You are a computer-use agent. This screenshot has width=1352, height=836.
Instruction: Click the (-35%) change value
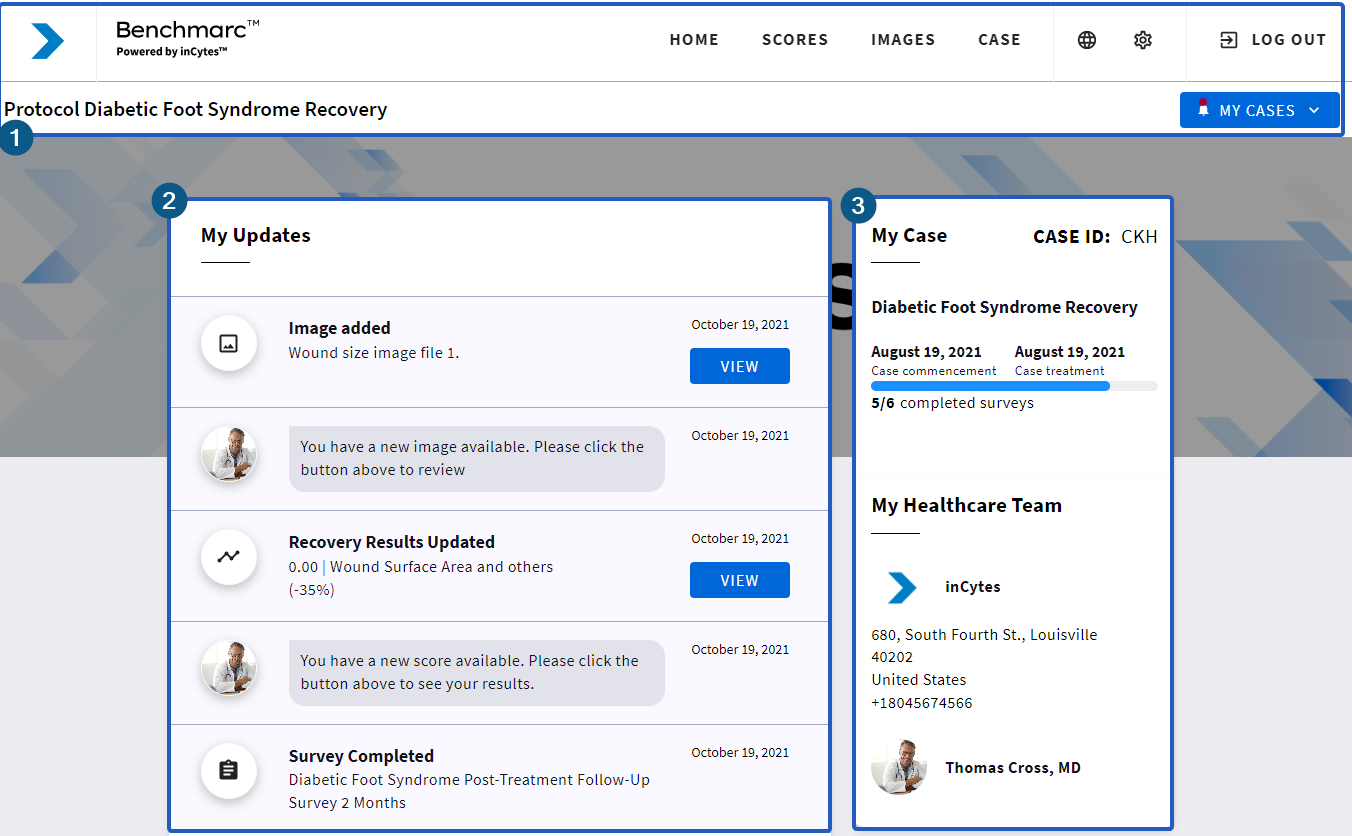click(312, 590)
